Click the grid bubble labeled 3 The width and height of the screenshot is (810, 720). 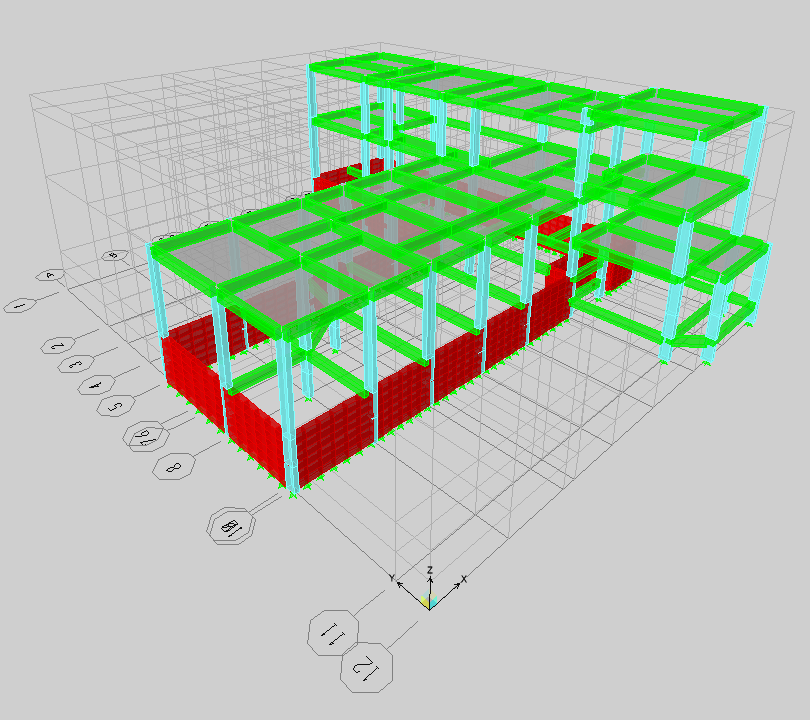75,364
